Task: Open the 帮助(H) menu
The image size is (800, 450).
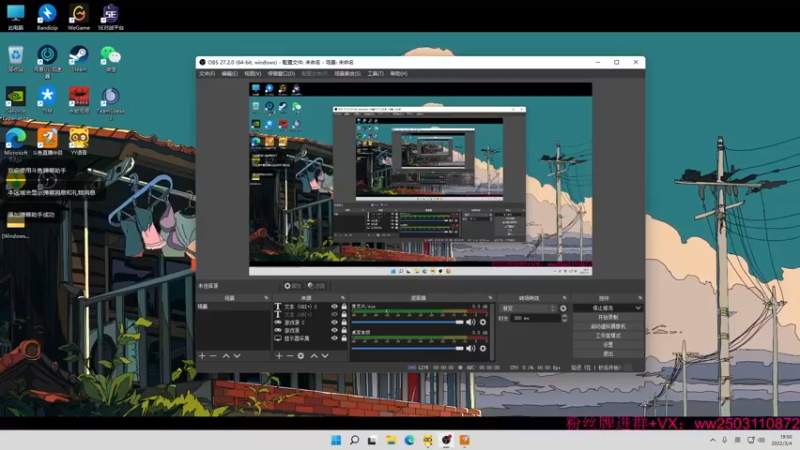Action: (398, 73)
